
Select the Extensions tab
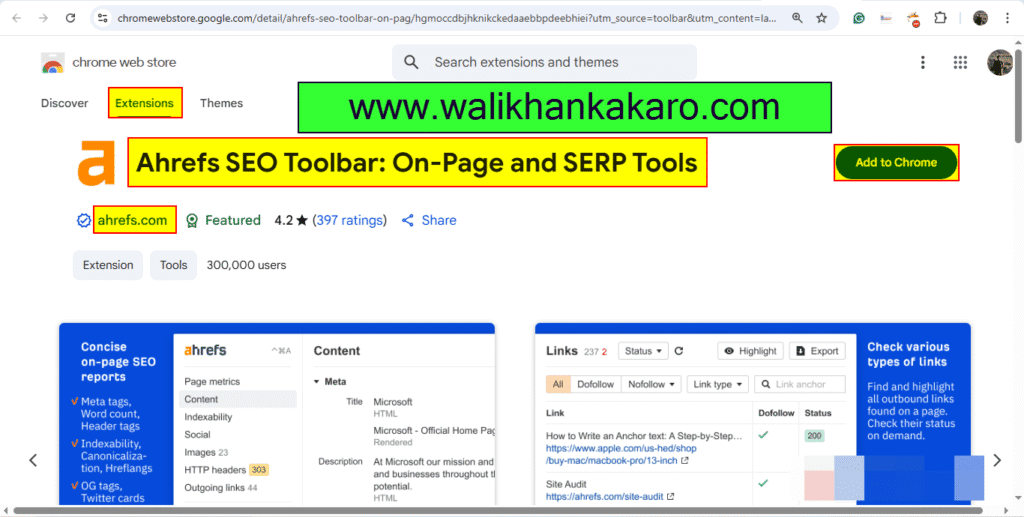coord(144,103)
